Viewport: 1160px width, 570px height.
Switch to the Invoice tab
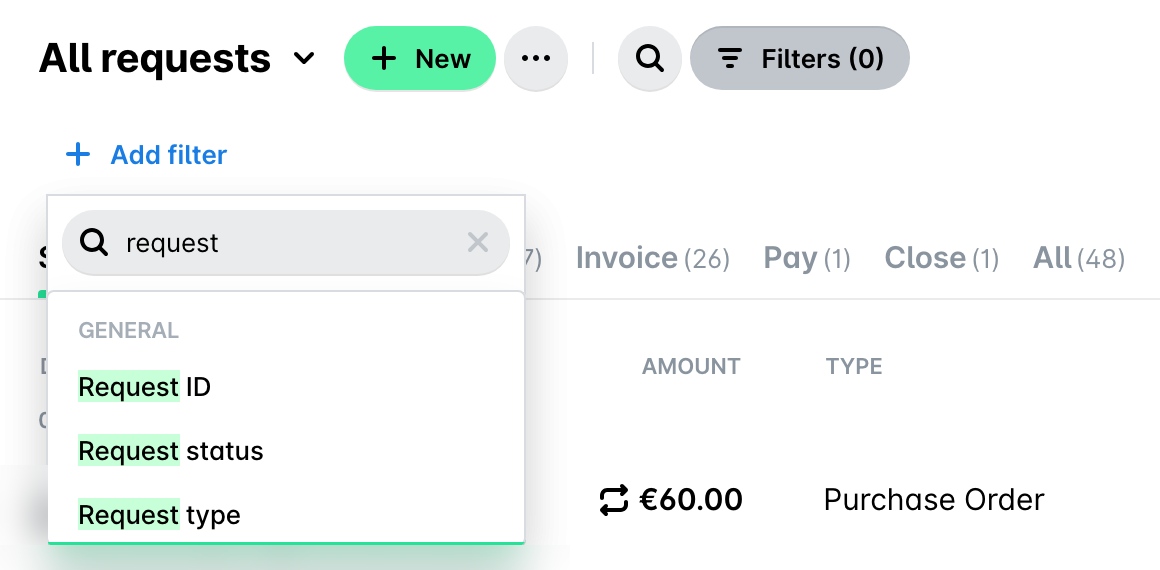[652, 258]
